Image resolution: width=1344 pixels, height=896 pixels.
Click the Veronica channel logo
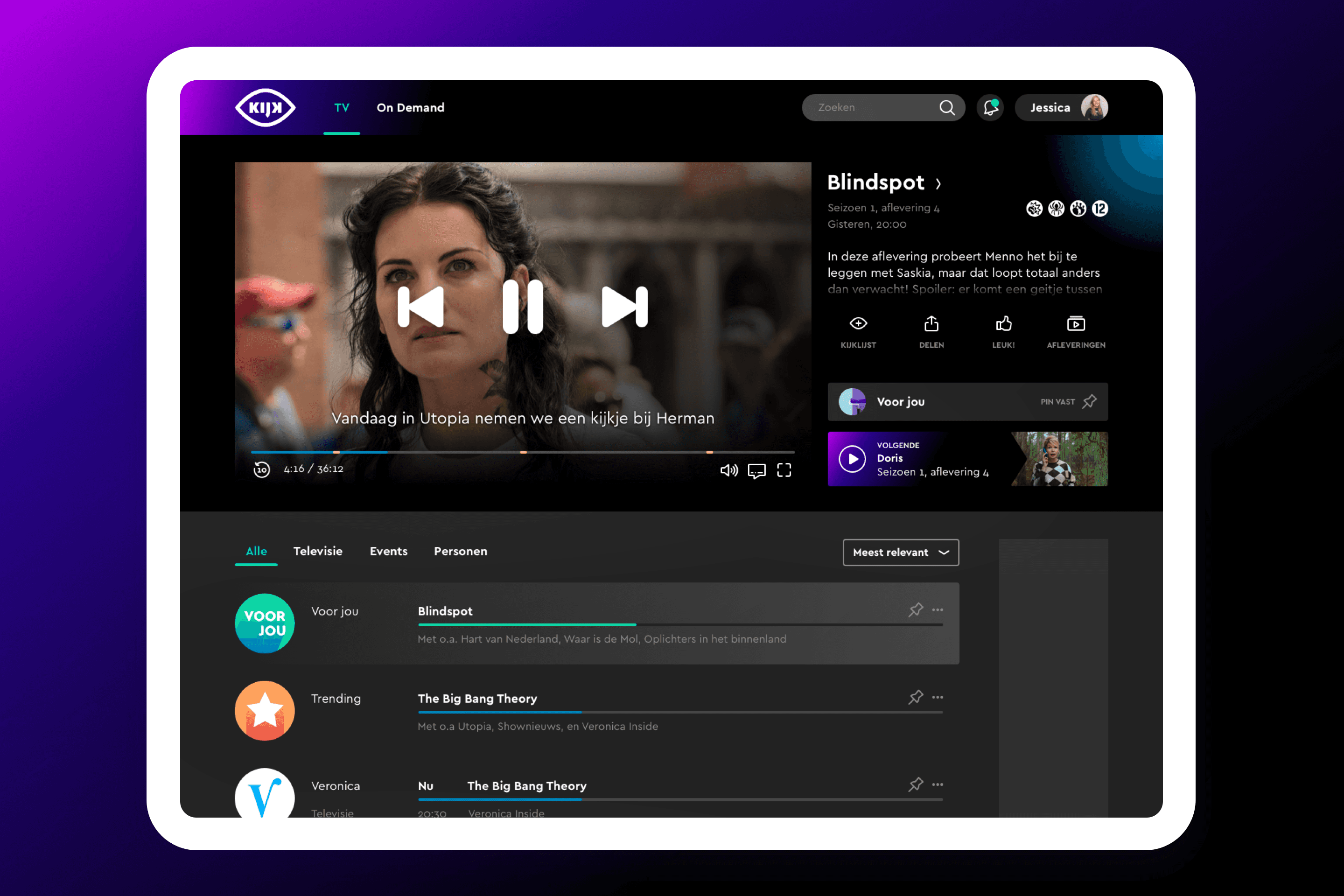coord(265,793)
